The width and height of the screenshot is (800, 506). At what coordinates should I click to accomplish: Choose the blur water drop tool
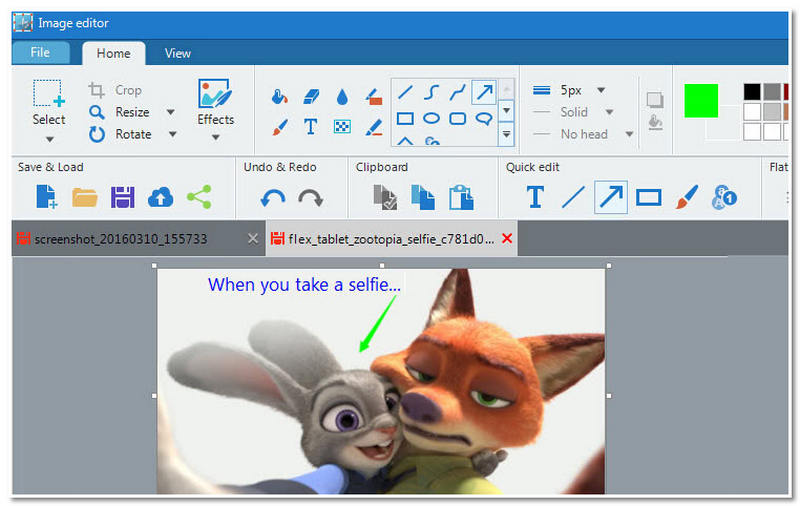click(342, 97)
